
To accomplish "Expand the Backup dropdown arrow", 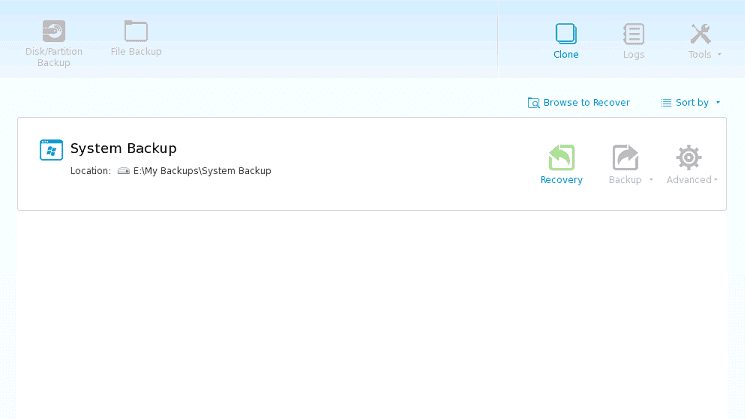I will (651, 180).
